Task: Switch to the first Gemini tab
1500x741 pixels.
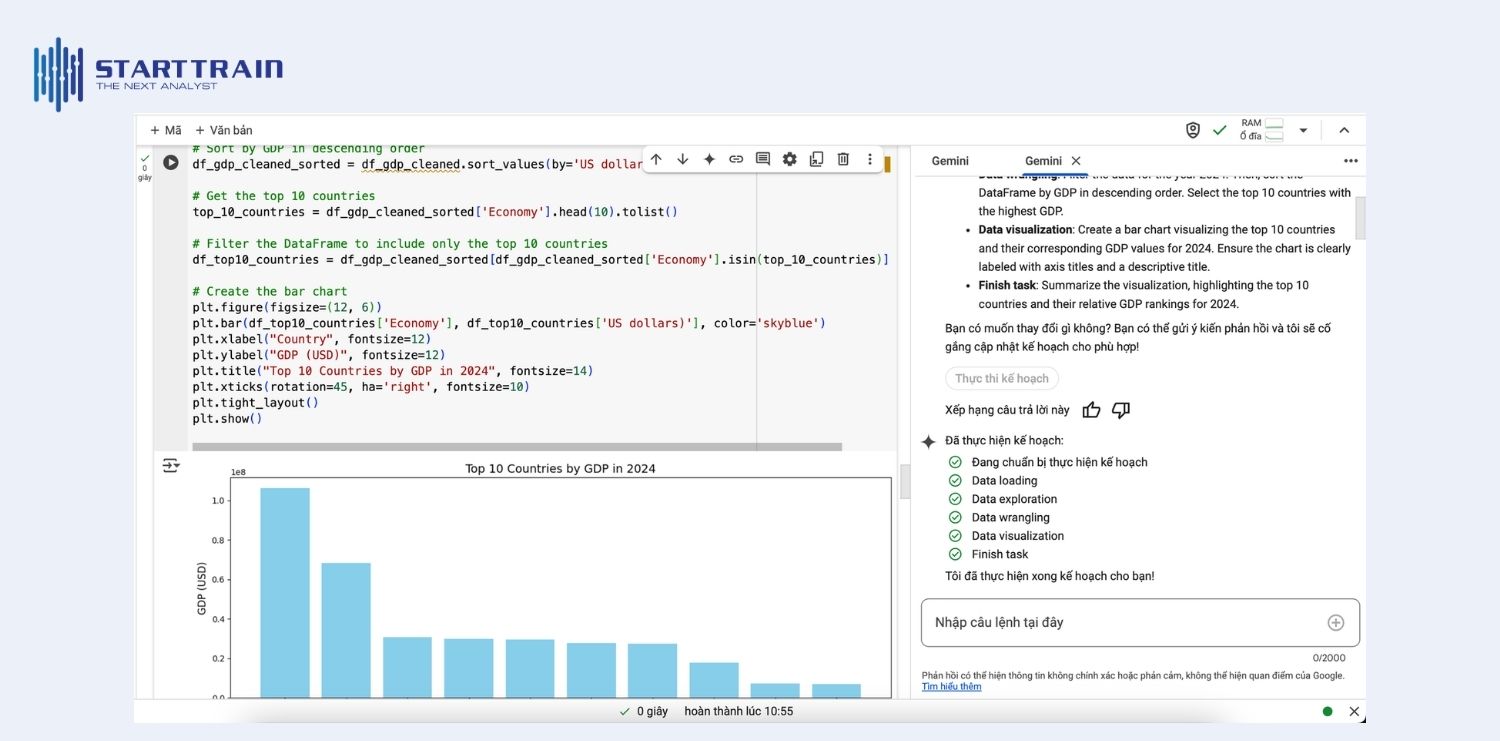Action: (x=950, y=161)
